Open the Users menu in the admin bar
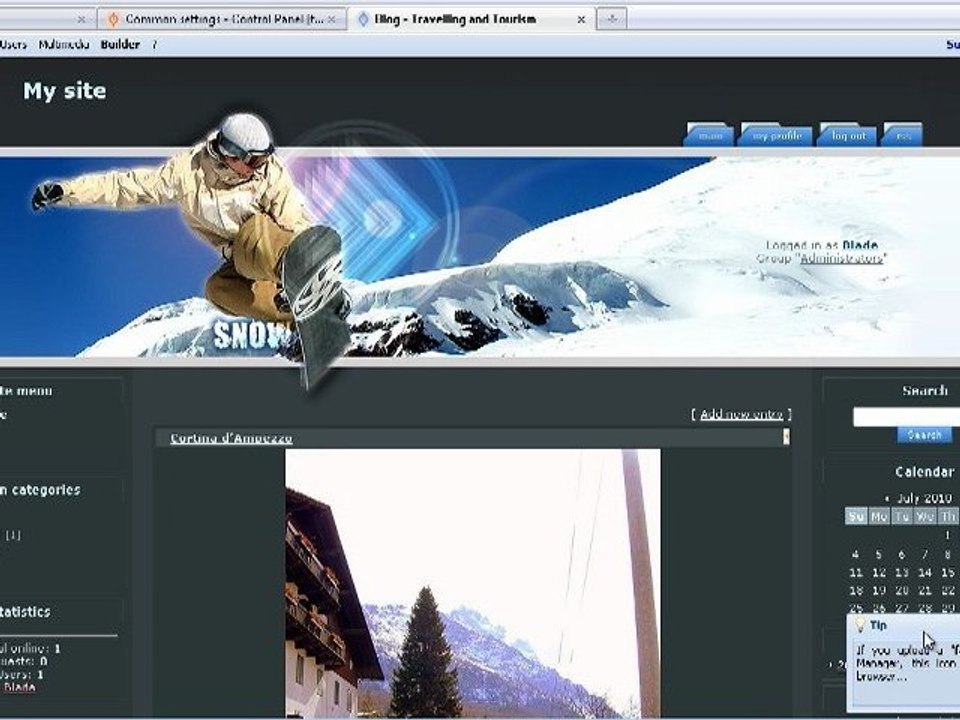Viewport: 960px width, 720px height. 13,45
